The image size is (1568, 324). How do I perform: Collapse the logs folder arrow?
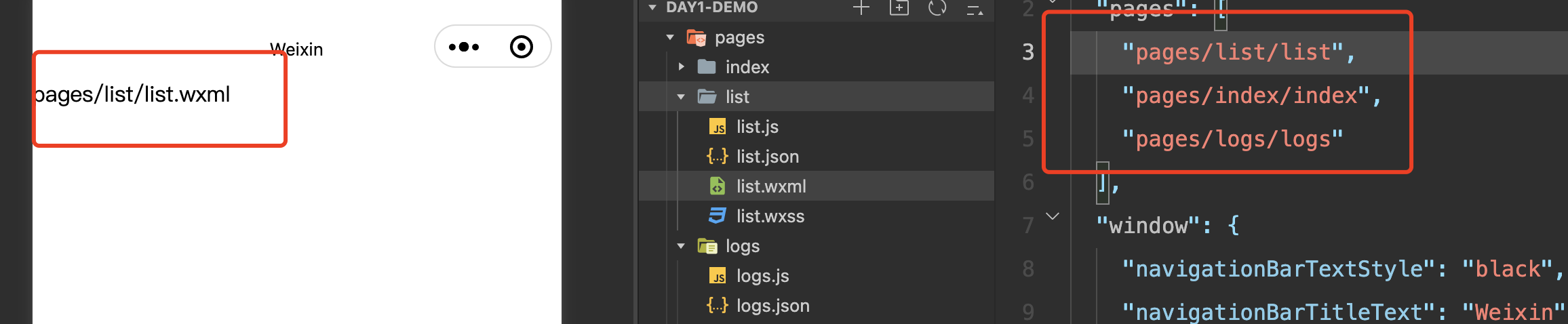pos(681,246)
